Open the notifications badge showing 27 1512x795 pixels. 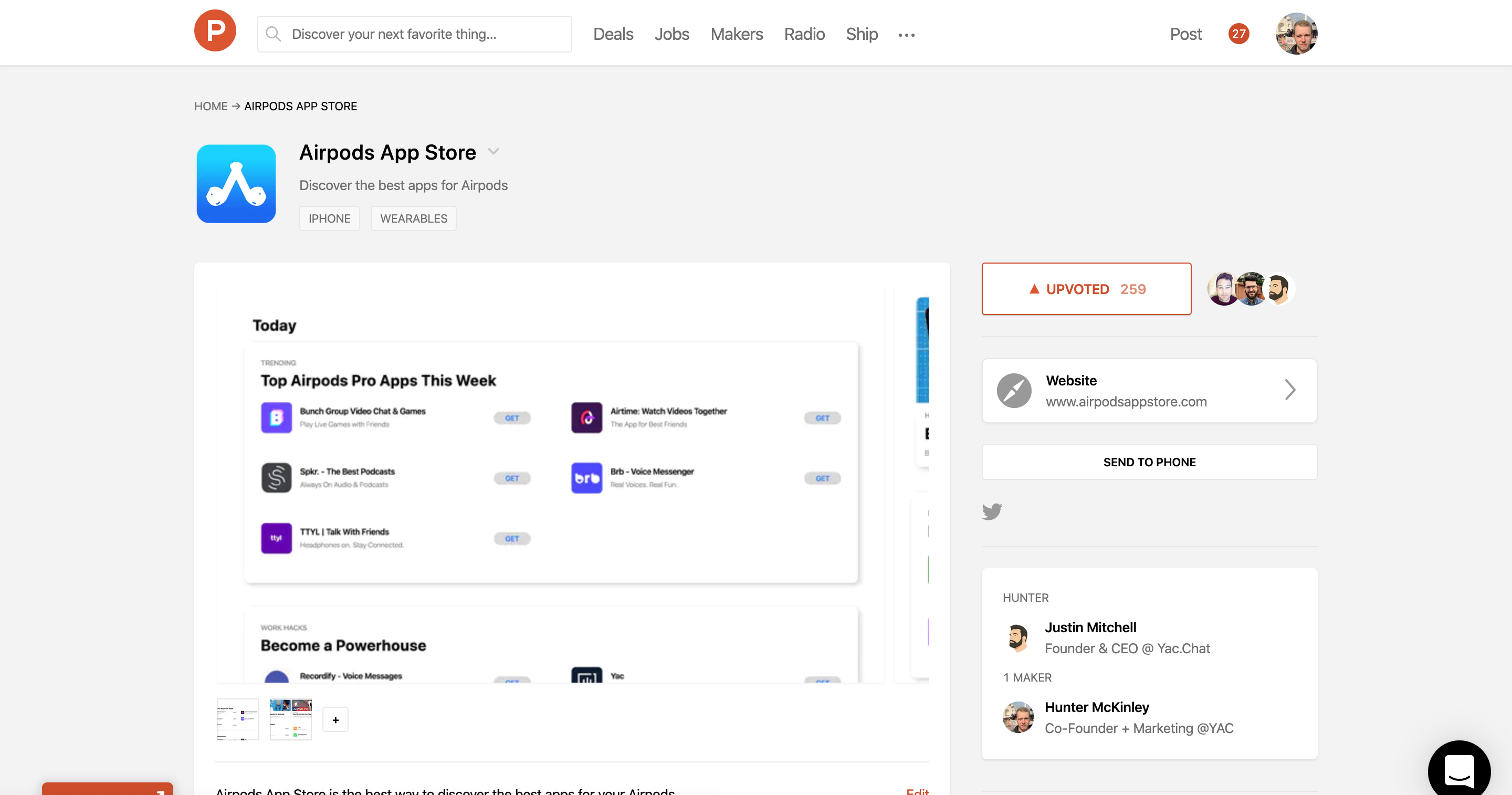point(1238,34)
